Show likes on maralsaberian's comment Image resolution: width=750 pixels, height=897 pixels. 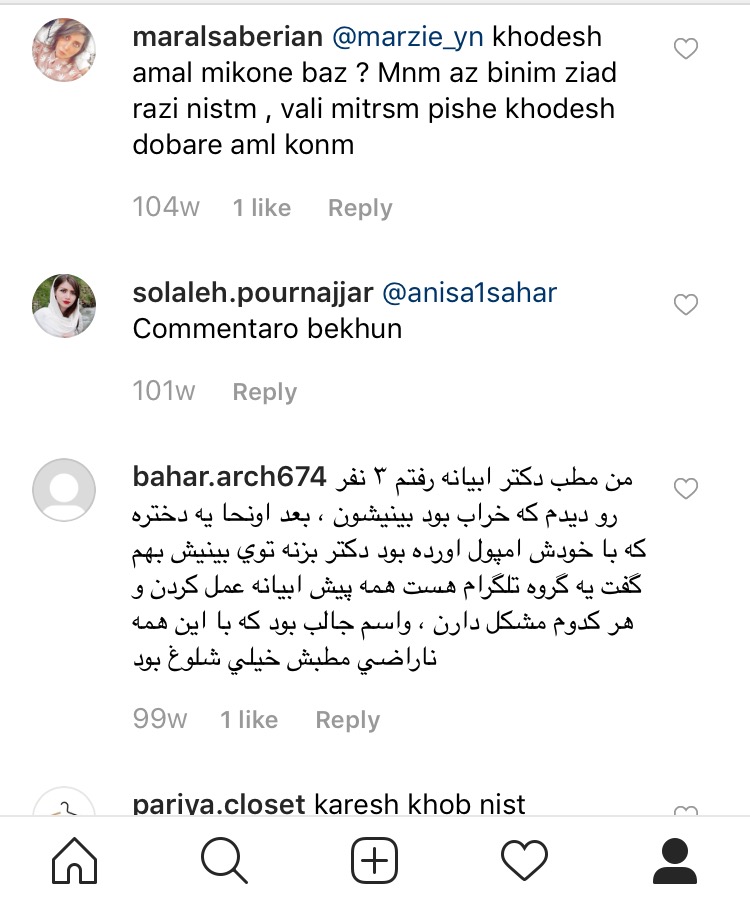261,208
